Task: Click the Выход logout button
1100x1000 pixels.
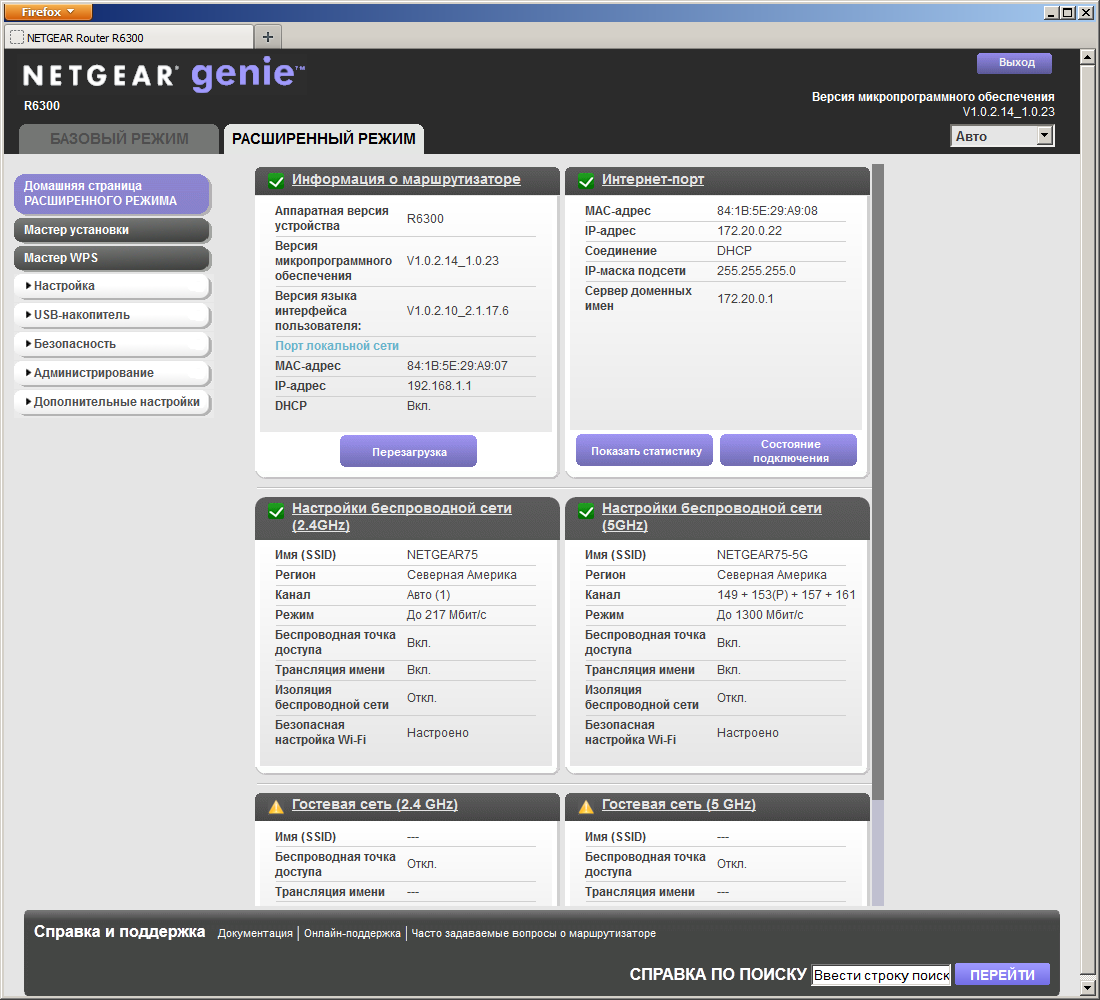Action: [x=1014, y=63]
